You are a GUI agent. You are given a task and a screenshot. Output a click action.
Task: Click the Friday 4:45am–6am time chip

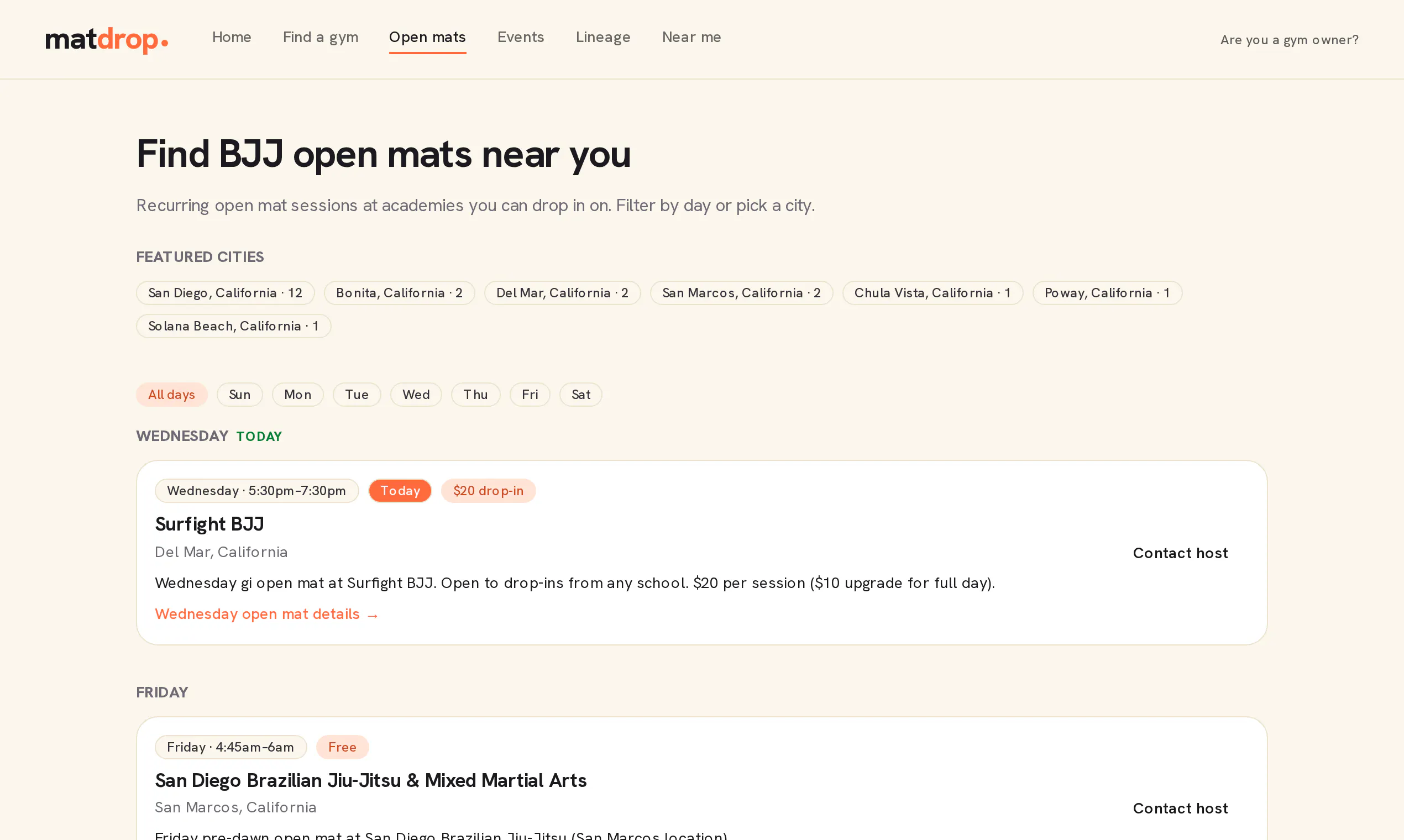click(x=230, y=747)
